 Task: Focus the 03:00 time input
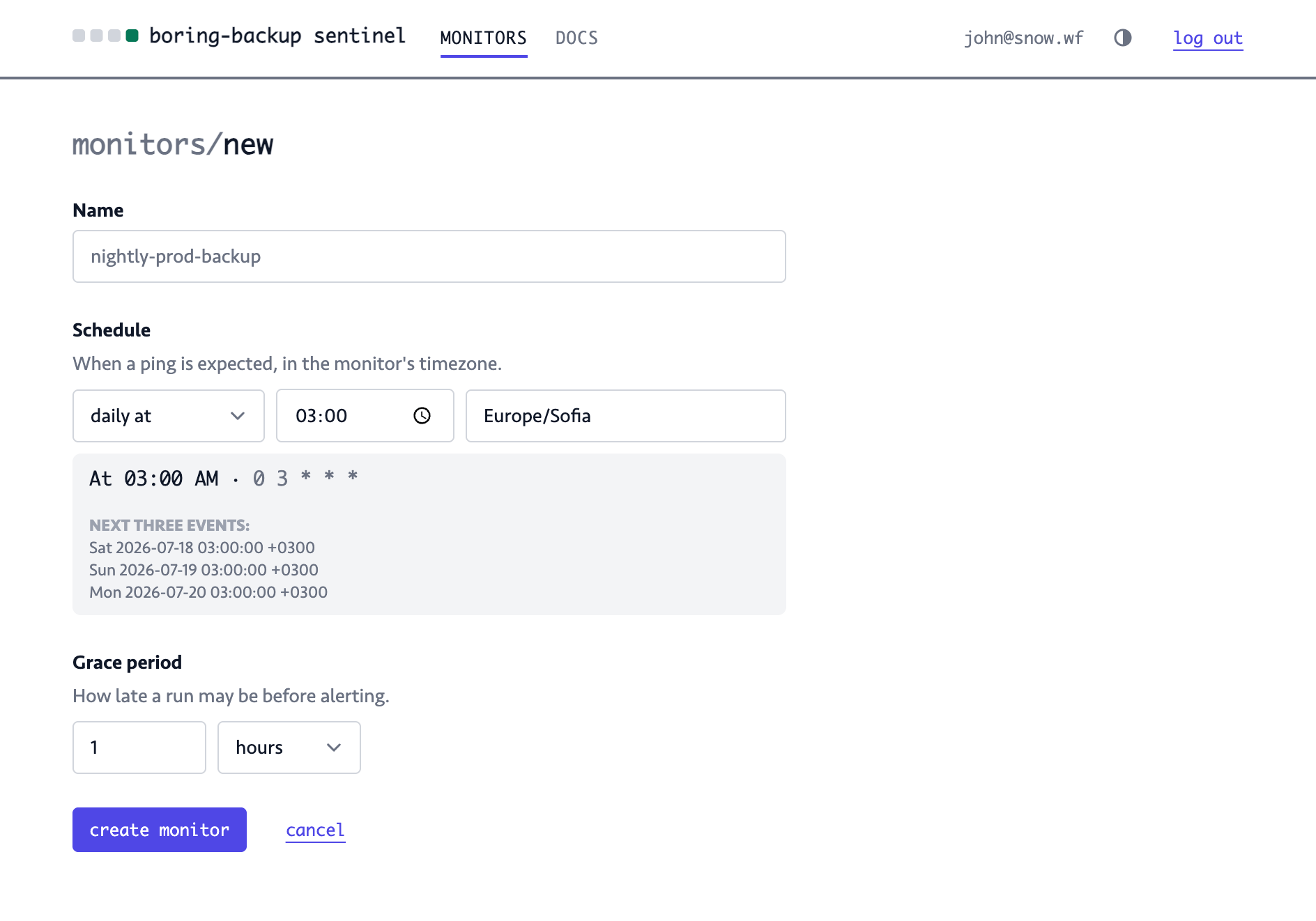[x=365, y=416]
